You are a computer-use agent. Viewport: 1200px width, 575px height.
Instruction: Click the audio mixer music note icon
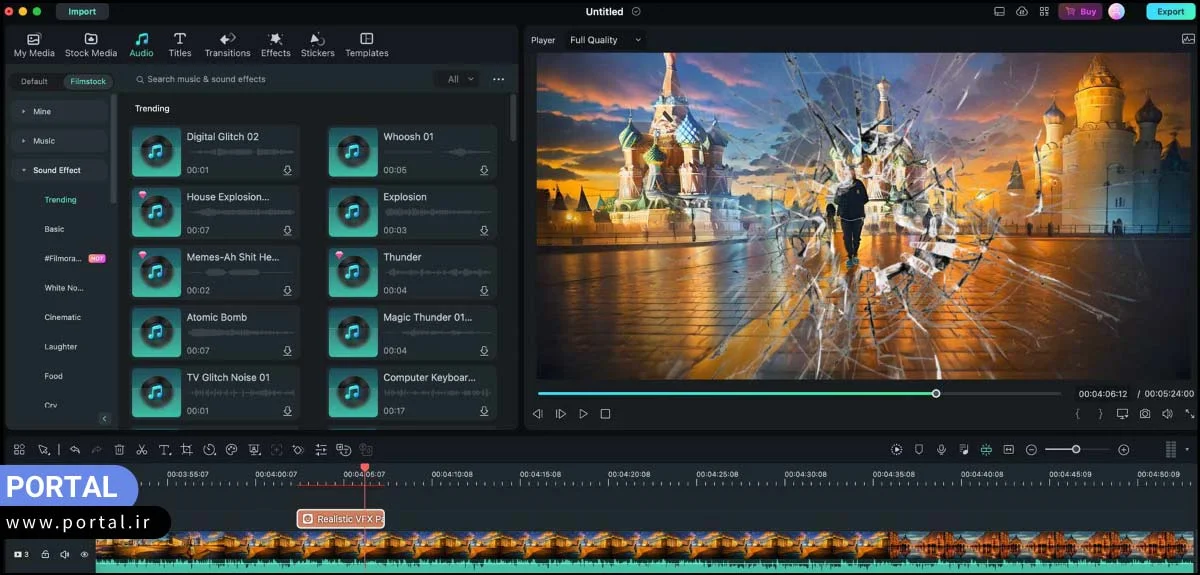[x=963, y=450]
